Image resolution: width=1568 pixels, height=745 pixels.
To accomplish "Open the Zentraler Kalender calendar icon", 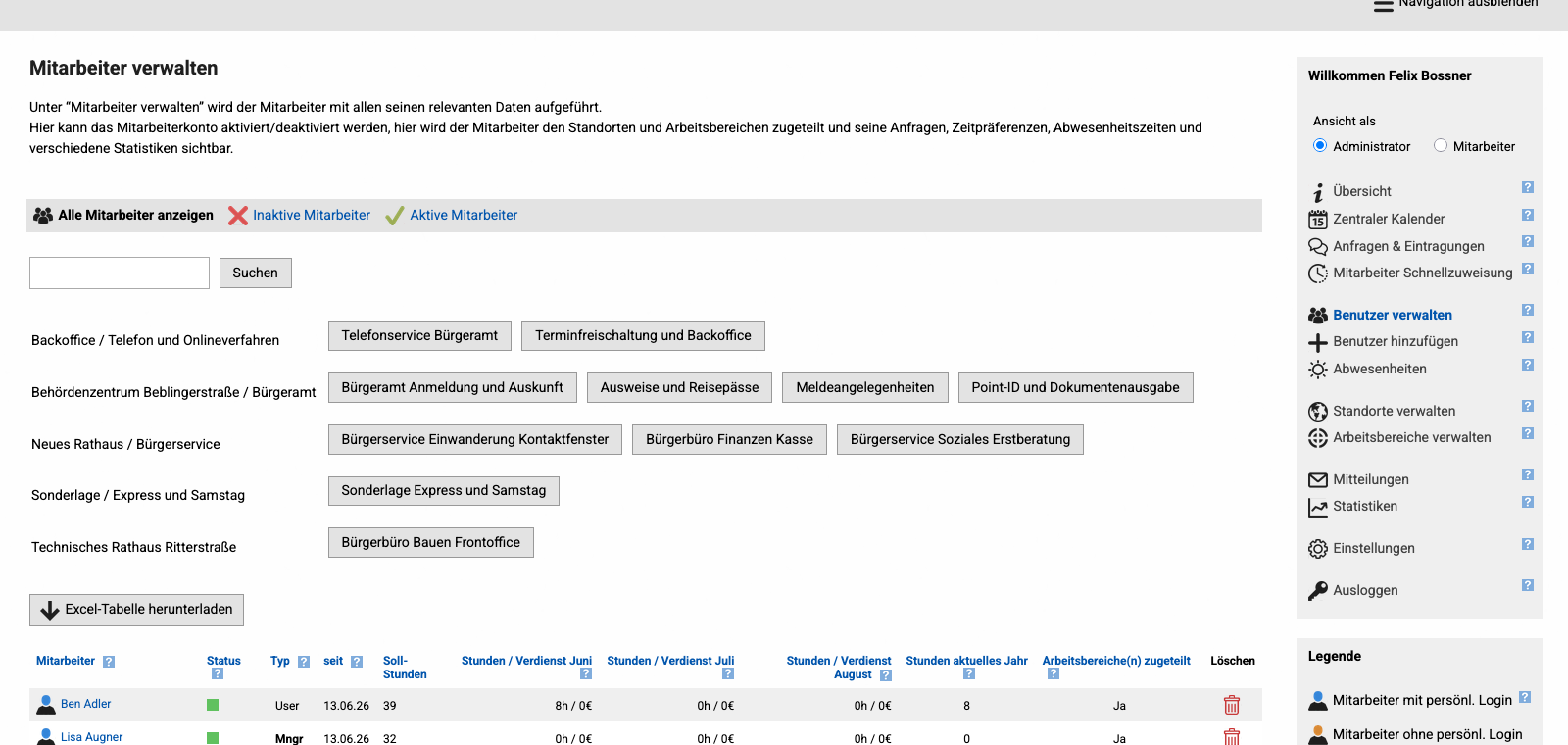I will coord(1318,220).
